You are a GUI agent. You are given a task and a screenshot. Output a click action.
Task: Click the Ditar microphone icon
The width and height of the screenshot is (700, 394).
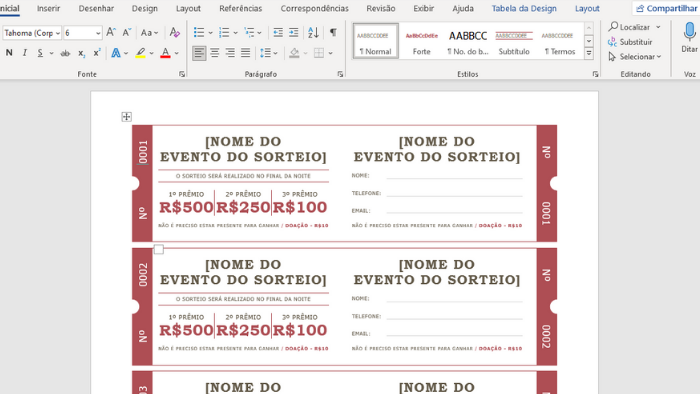tap(690, 32)
